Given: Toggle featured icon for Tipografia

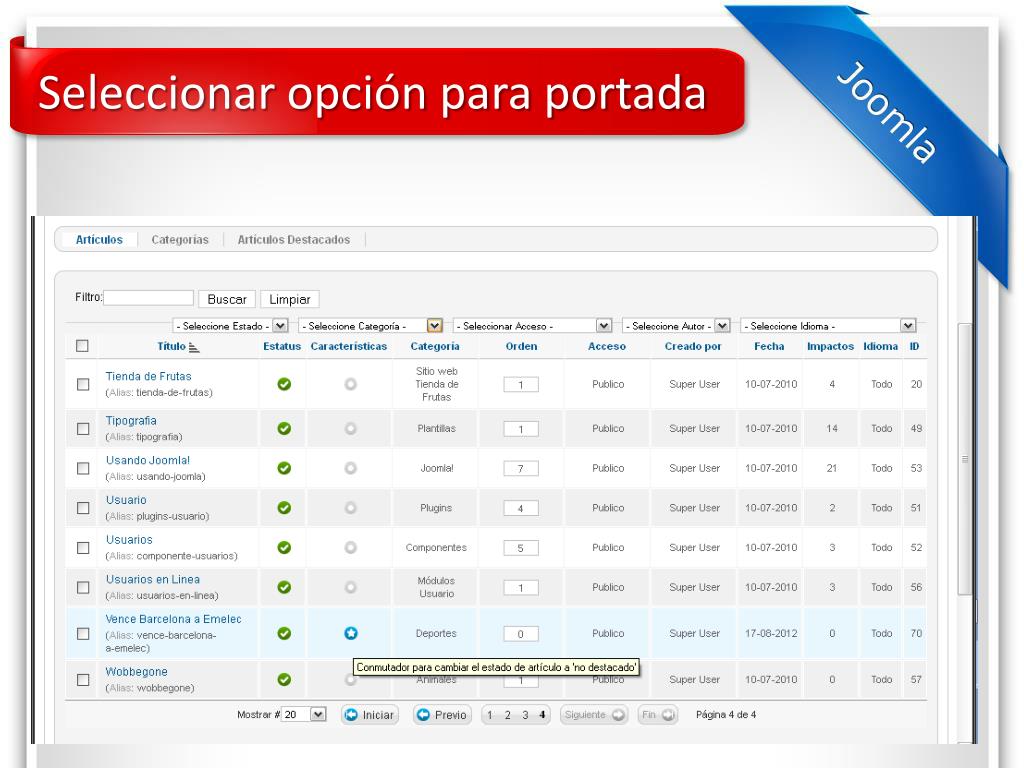Looking at the screenshot, I should tap(351, 428).
